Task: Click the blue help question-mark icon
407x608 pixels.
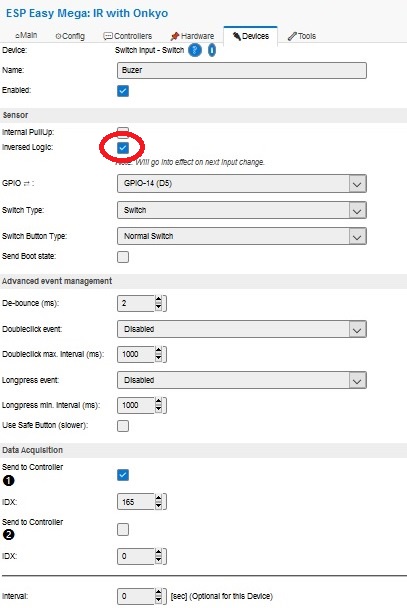Action: [195, 50]
